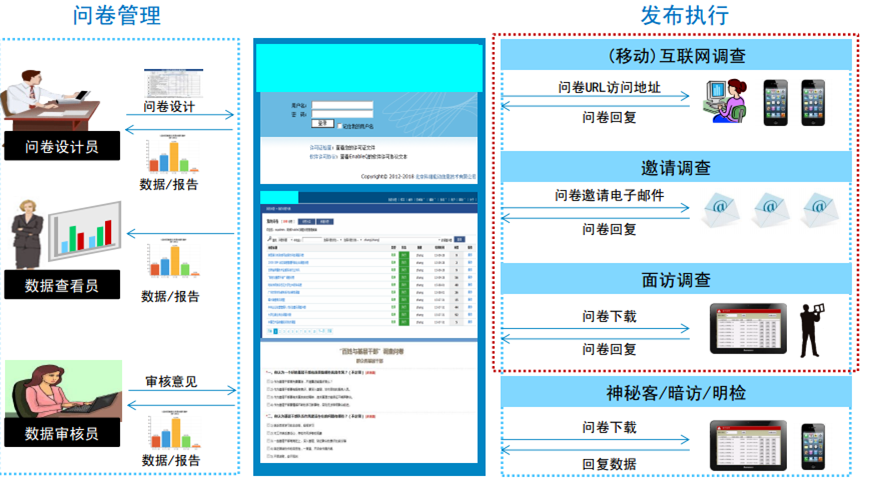872x481 pixels.
Task: Click the last email envelope icon
Action: (820, 210)
